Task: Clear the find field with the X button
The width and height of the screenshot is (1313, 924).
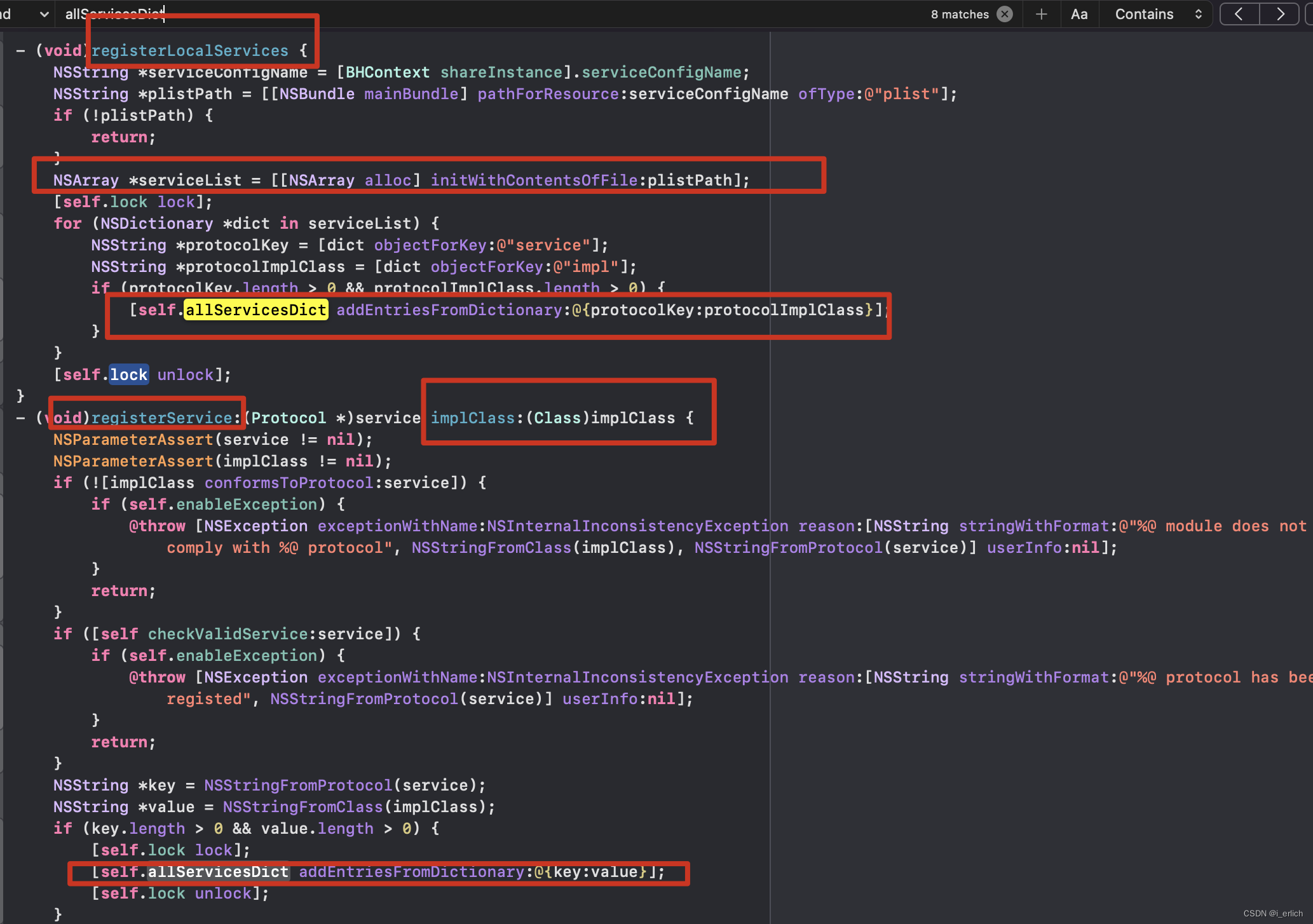Action: click(x=1005, y=14)
